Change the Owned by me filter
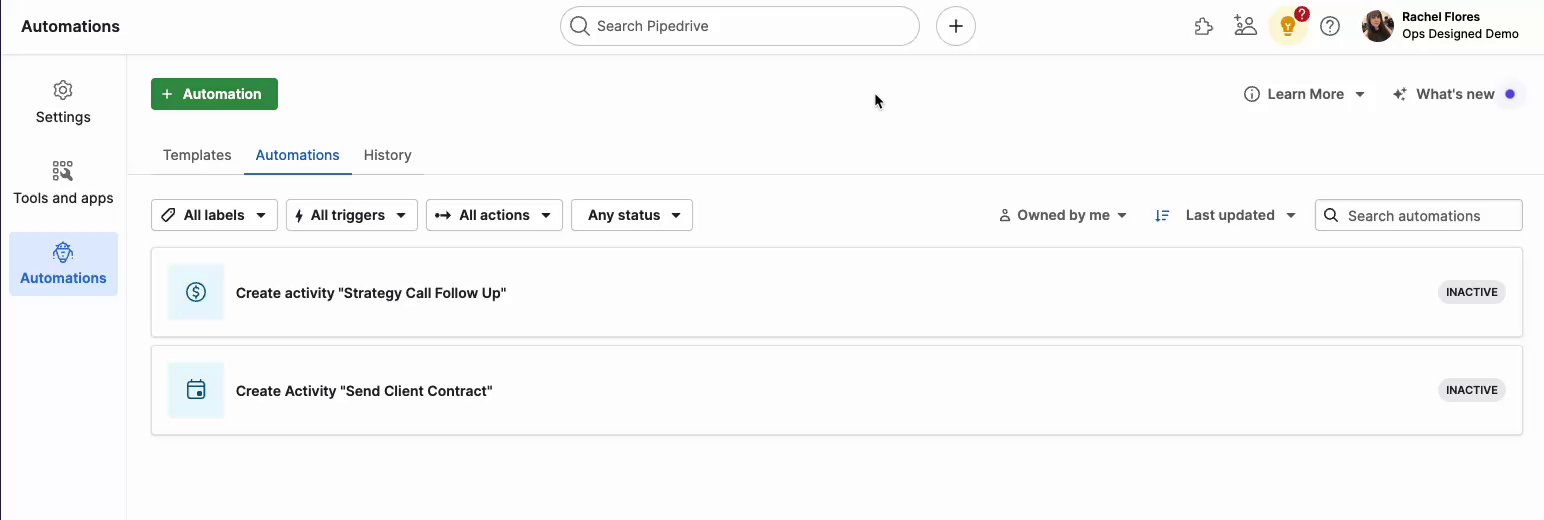Image resolution: width=1544 pixels, height=520 pixels. (1063, 215)
